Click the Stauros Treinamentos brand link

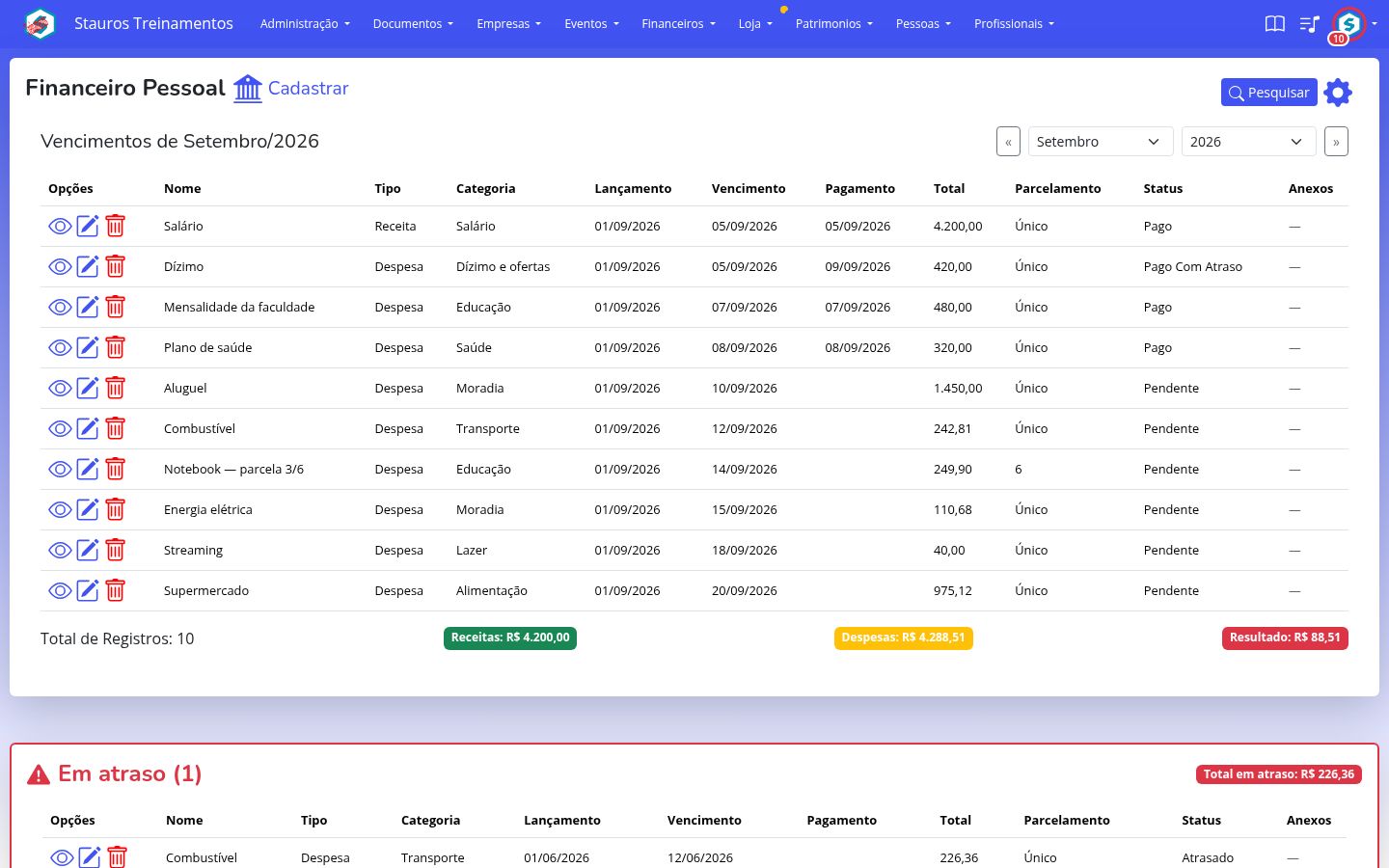(153, 23)
